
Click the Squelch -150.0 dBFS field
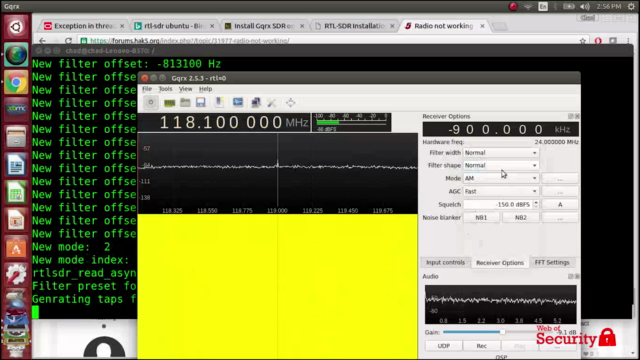coord(498,204)
